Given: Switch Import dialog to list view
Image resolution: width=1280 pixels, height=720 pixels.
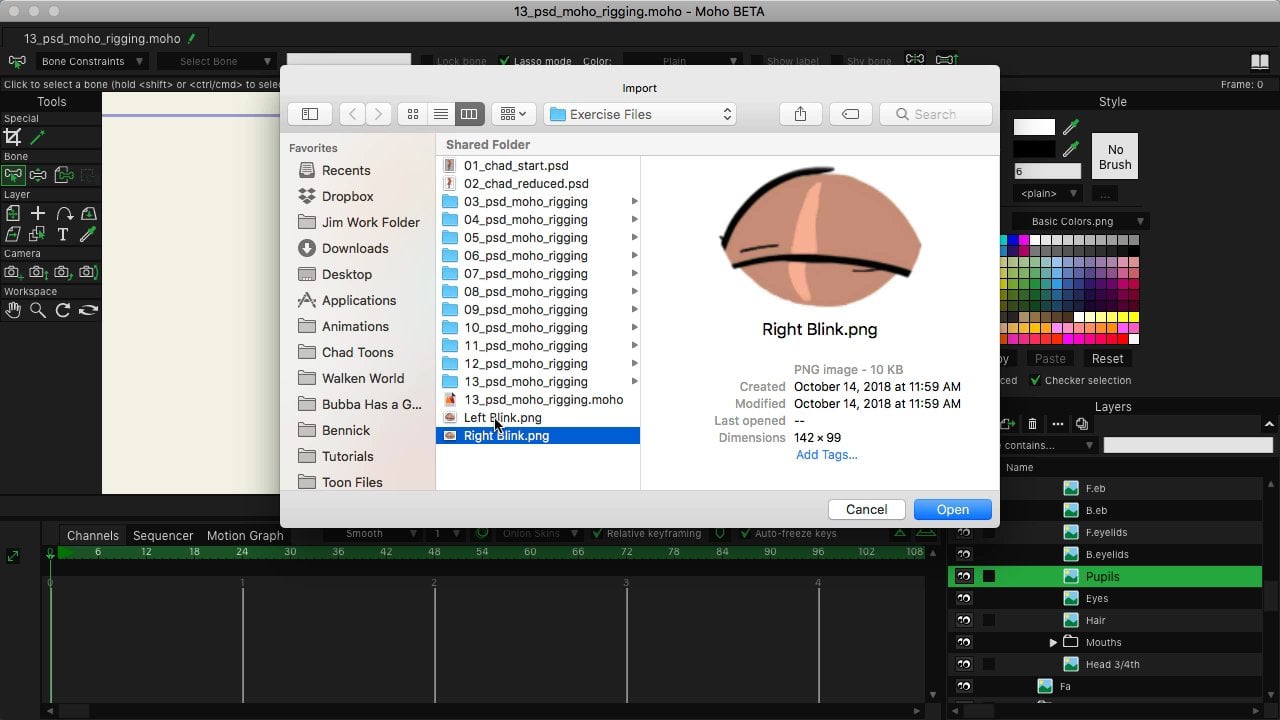Looking at the screenshot, I should click(441, 113).
